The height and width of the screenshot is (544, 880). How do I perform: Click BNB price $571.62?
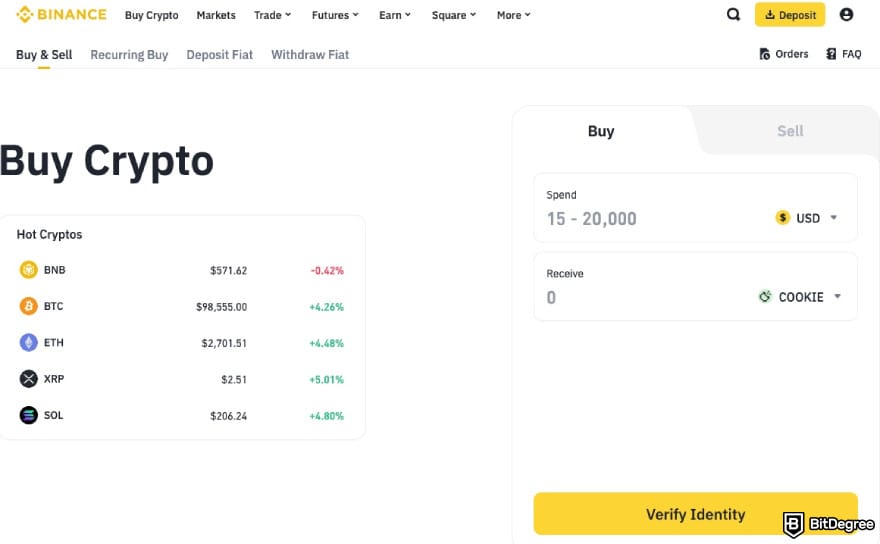[x=228, y=271]
